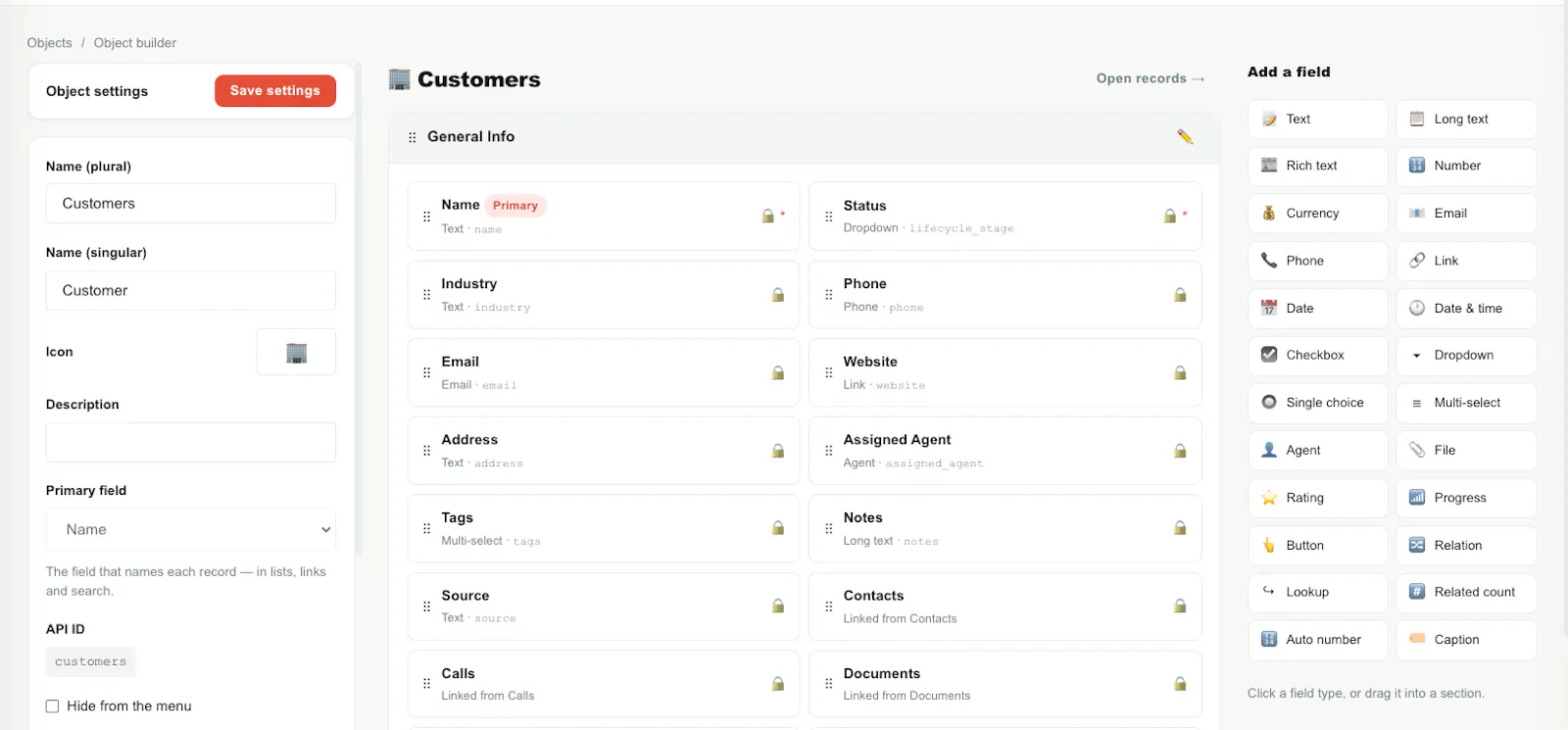Click the drag handle of Calls field
Viewport: 1568px width, 730px height.
(426, 684)
